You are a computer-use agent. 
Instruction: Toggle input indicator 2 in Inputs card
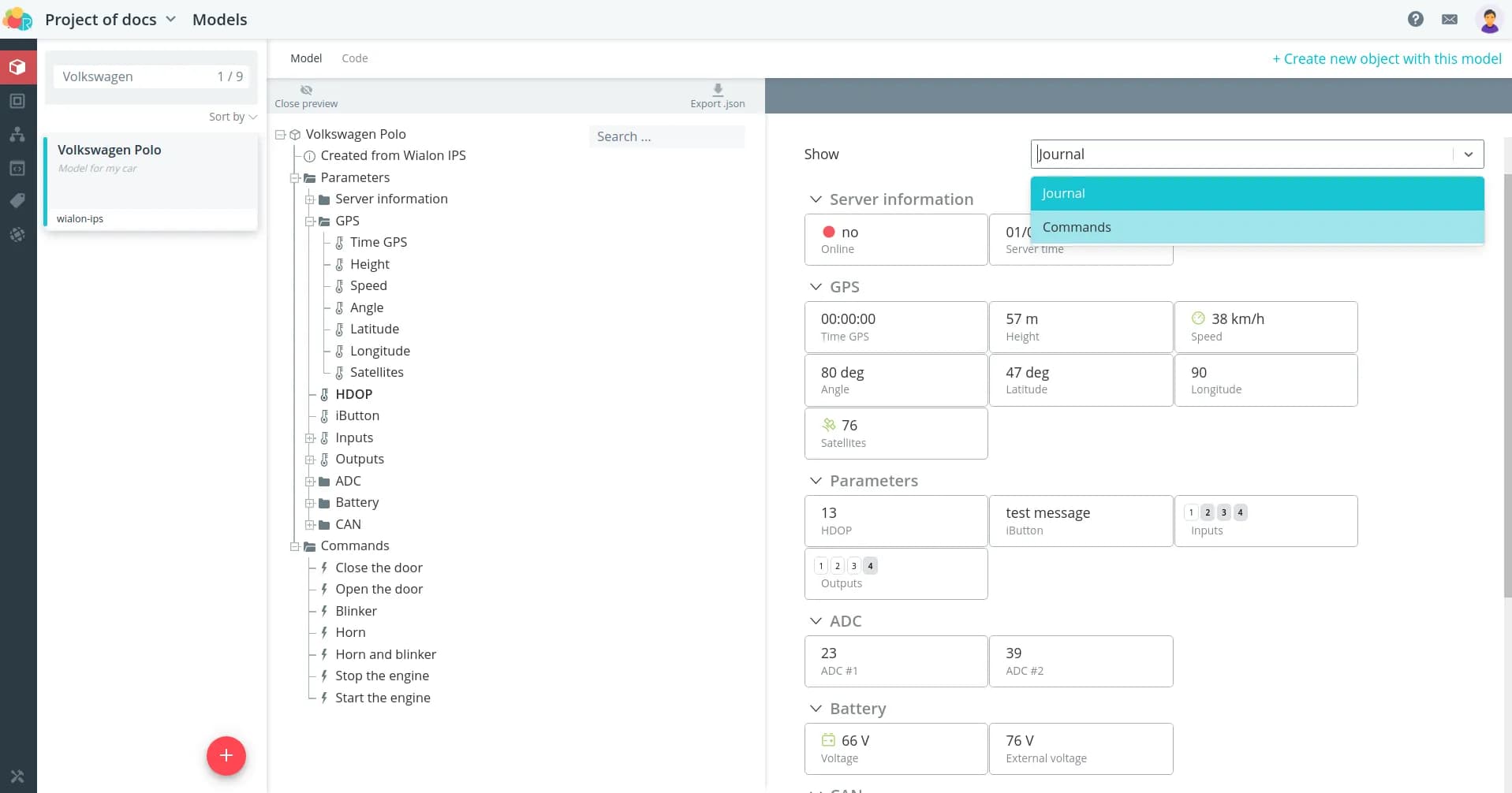[x=1207, y=512]
